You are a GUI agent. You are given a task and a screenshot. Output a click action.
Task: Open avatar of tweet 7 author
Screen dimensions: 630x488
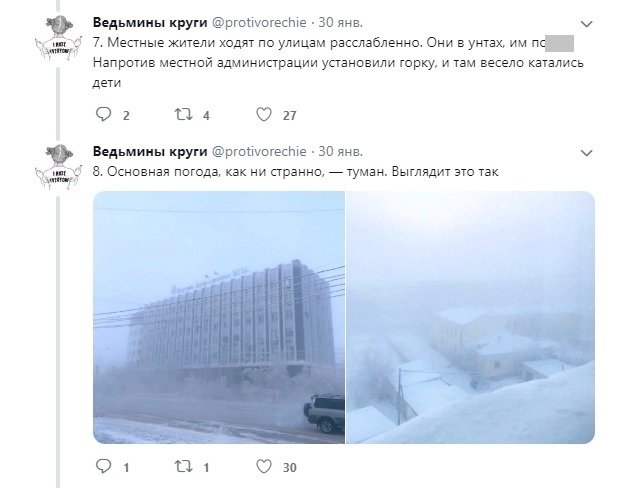point(58,39)
